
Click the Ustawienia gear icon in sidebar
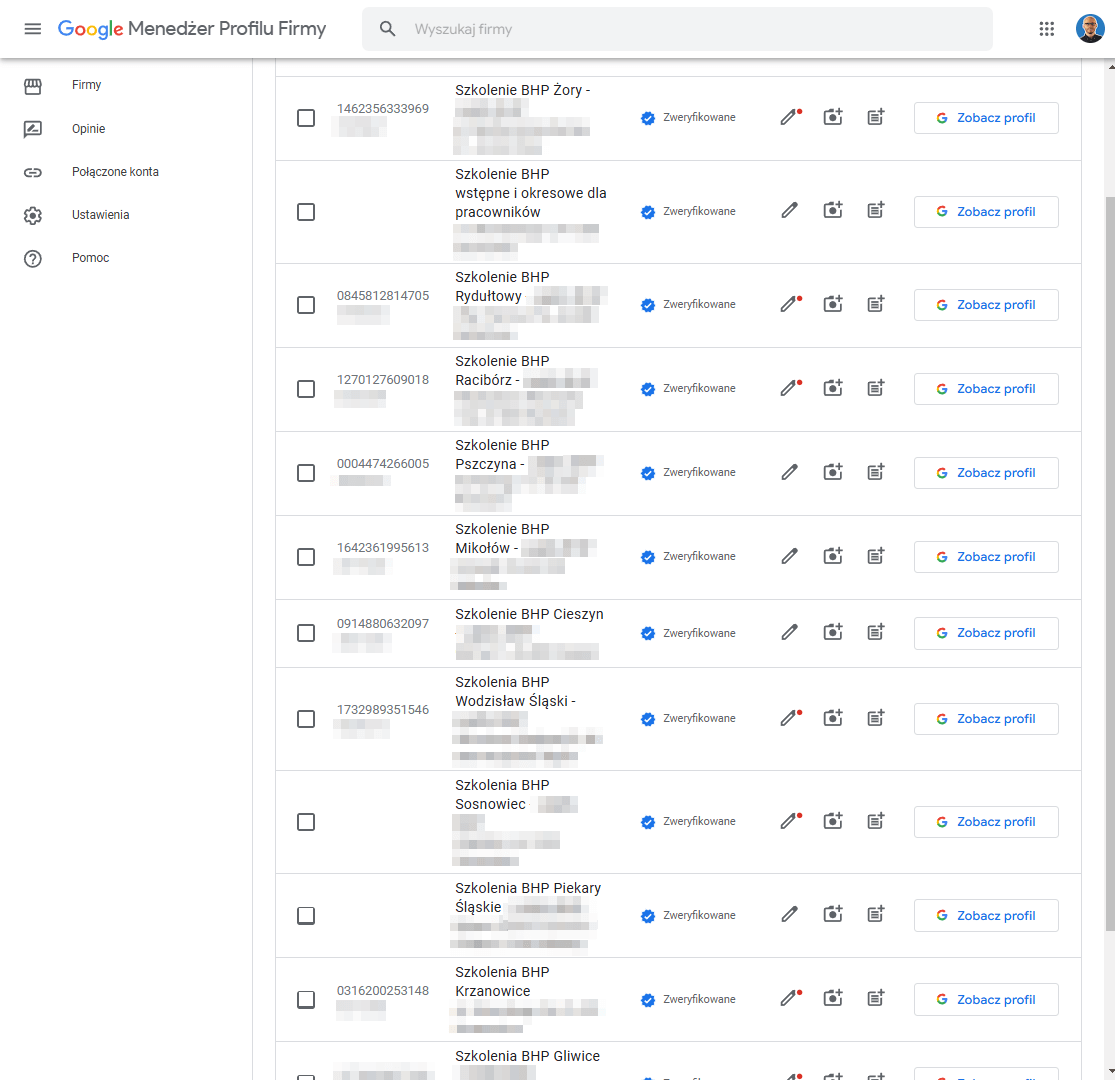[x=33, y=214]
